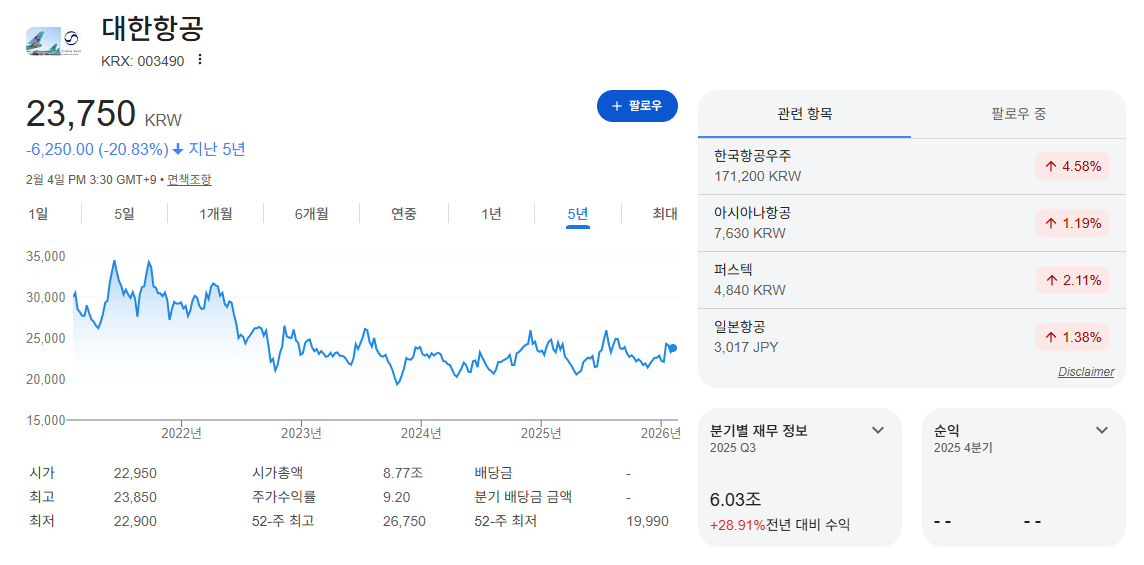This screenshot has width=1144, height=565.
Task: Open the 한국항공우주 related stock row
Action: click(x=912, y=166)
